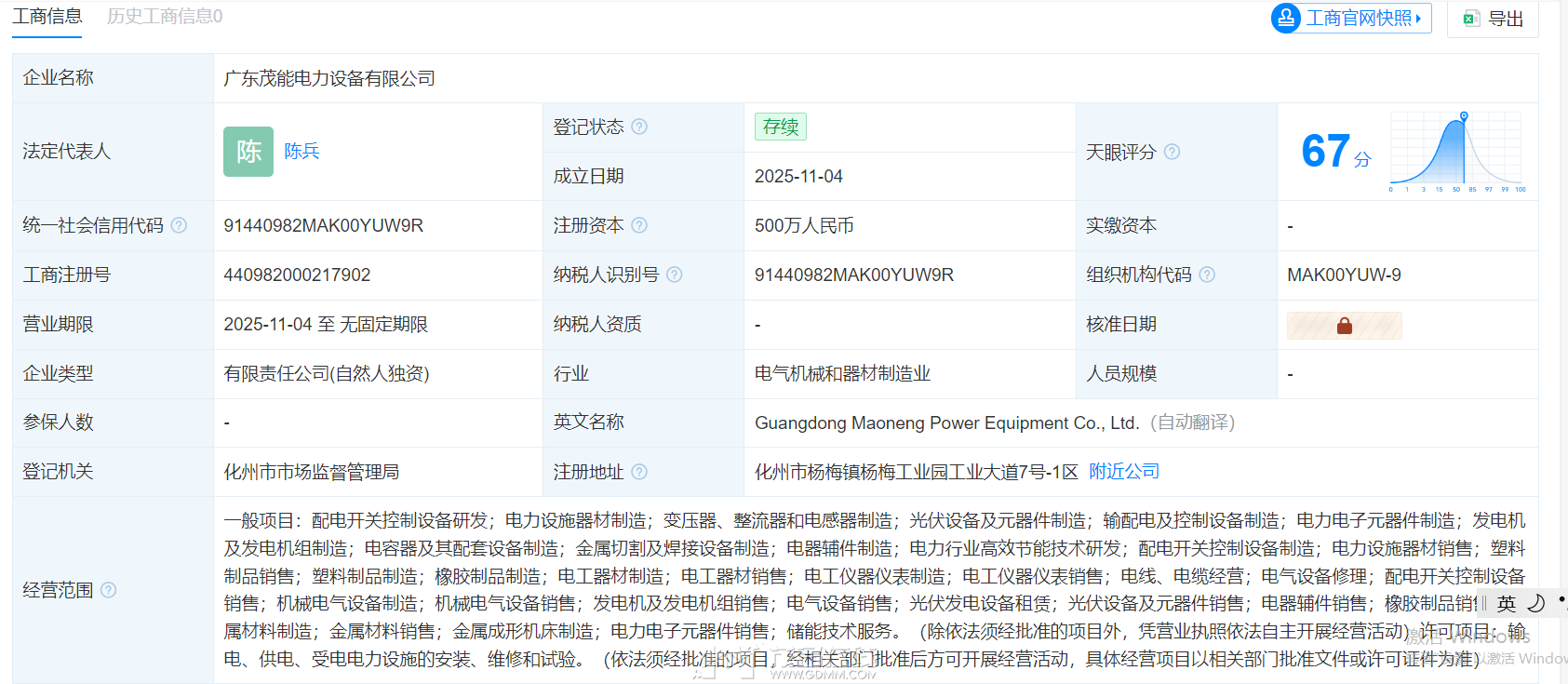This screenshot has width=1568, height=684.
Task: Click help icon next to 注册地址
Action: [x=639, y=472]
